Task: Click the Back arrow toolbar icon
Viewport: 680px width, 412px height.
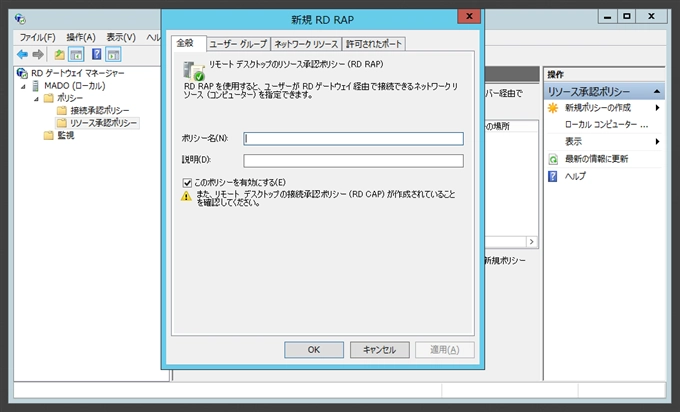Action: pyautogui.click(x=22, y=55)
